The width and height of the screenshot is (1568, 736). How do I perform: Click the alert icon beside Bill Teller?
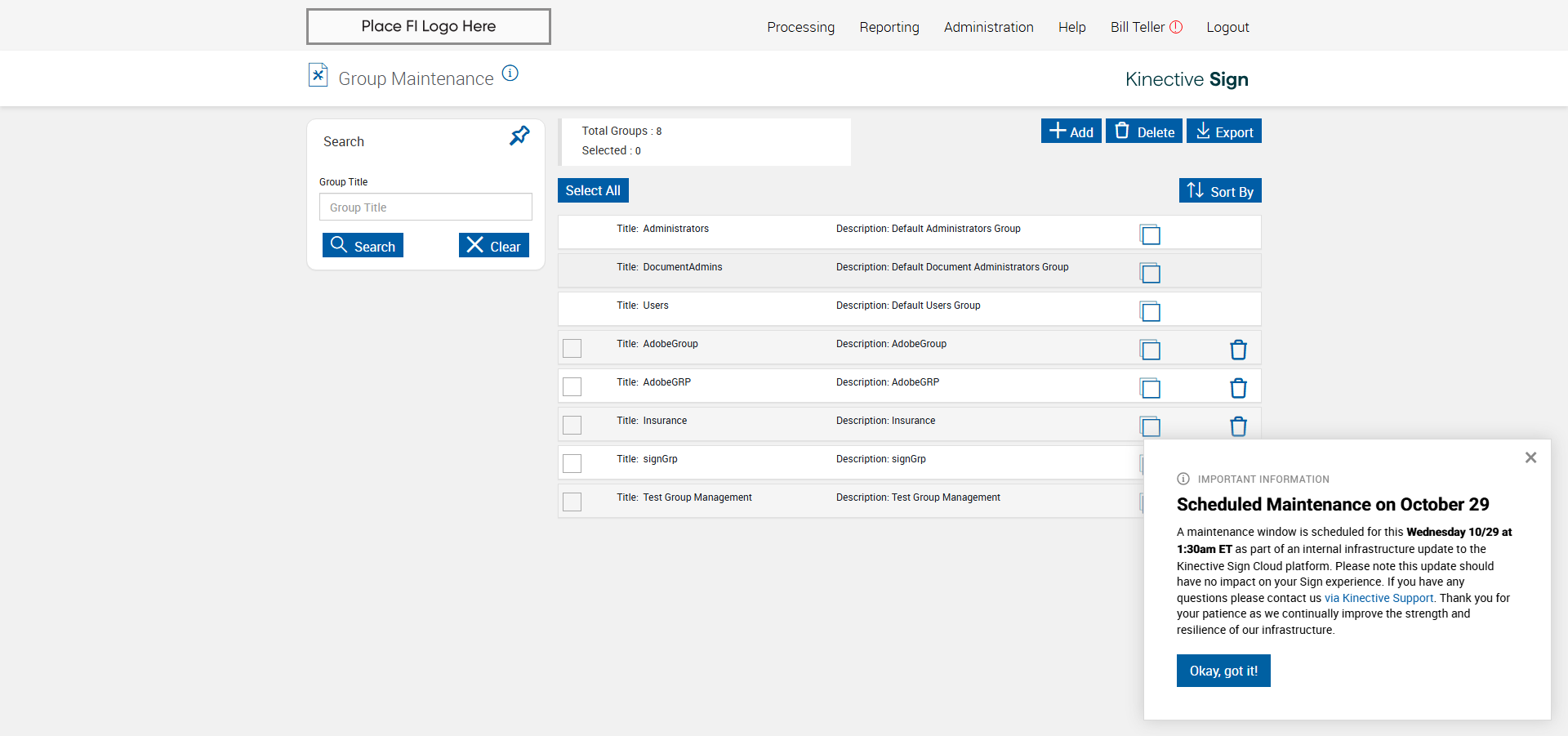coord(1176,27)
